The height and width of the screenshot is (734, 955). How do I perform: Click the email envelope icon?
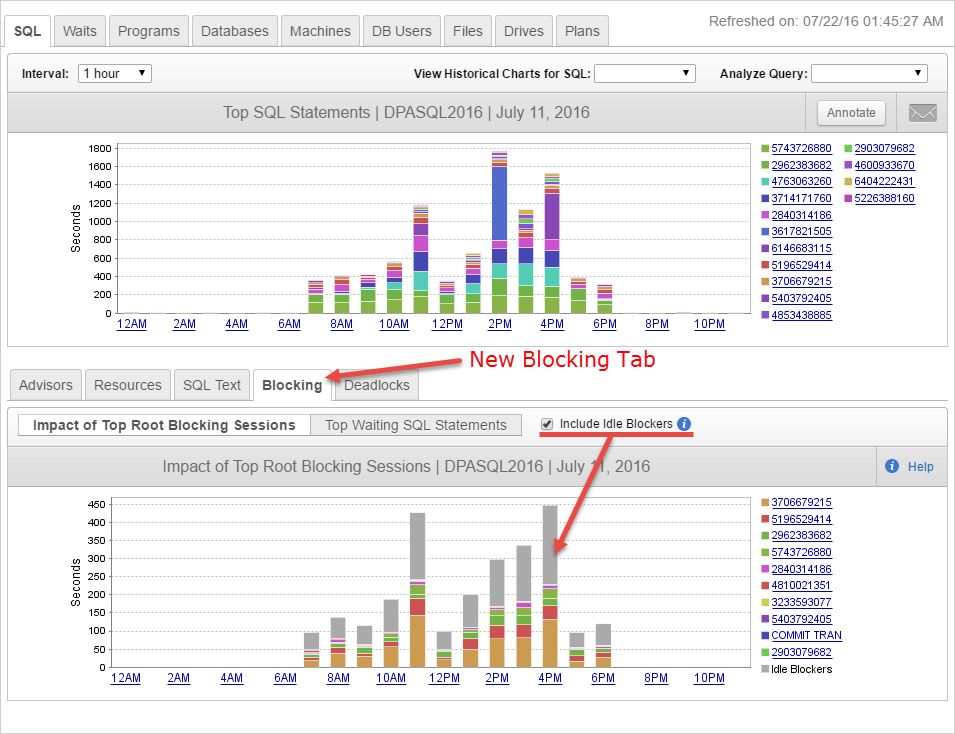pyautogui.click(x=922, y=113)
